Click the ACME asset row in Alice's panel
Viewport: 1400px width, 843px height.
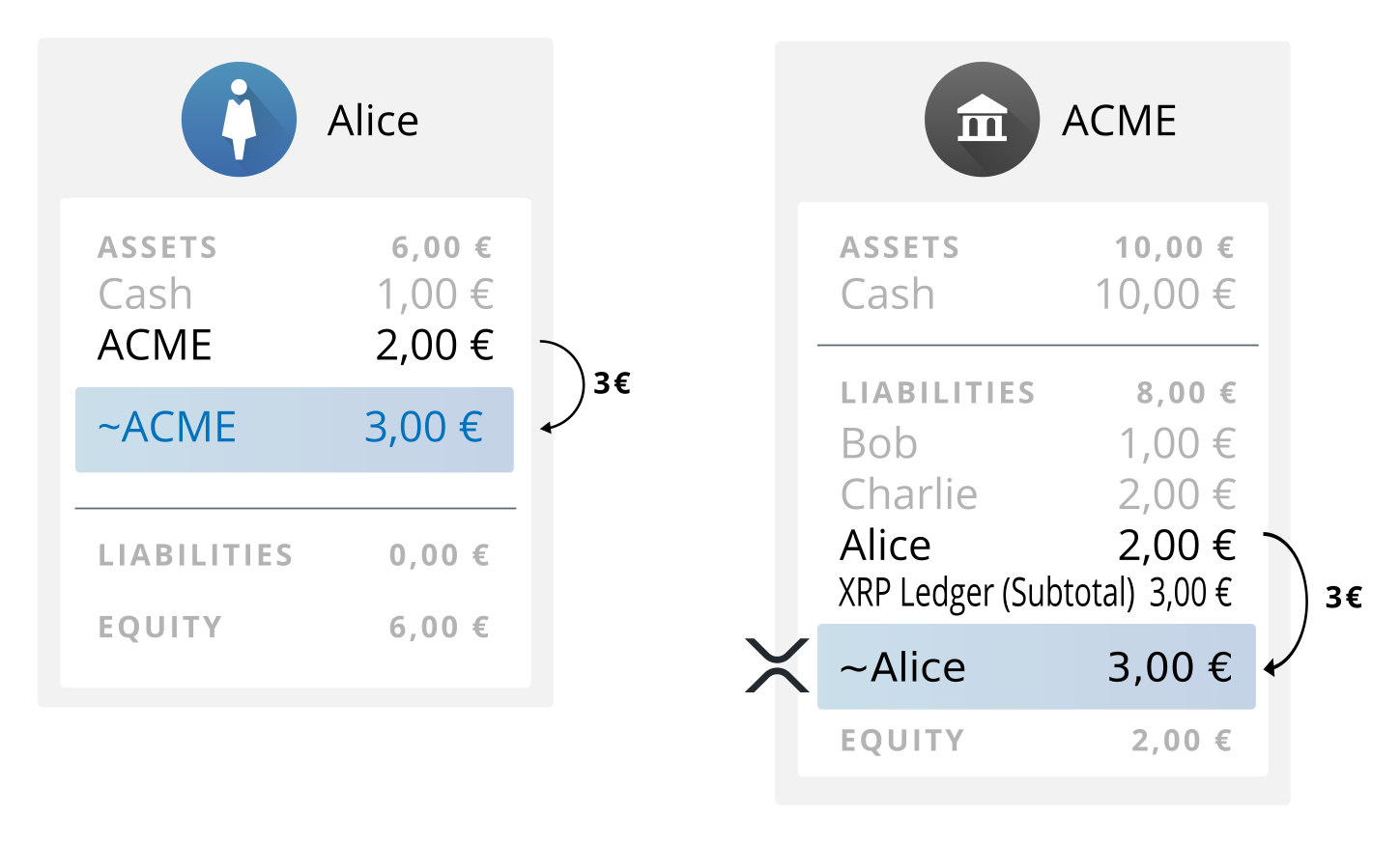(x=294, y=346)
